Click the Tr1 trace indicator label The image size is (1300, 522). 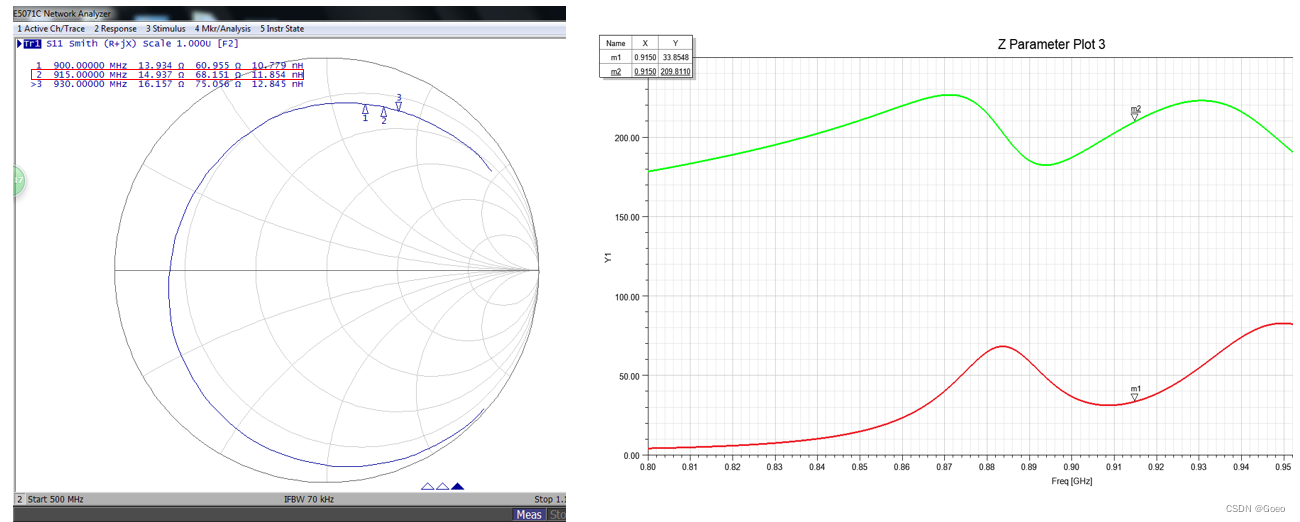coord(32,44)
